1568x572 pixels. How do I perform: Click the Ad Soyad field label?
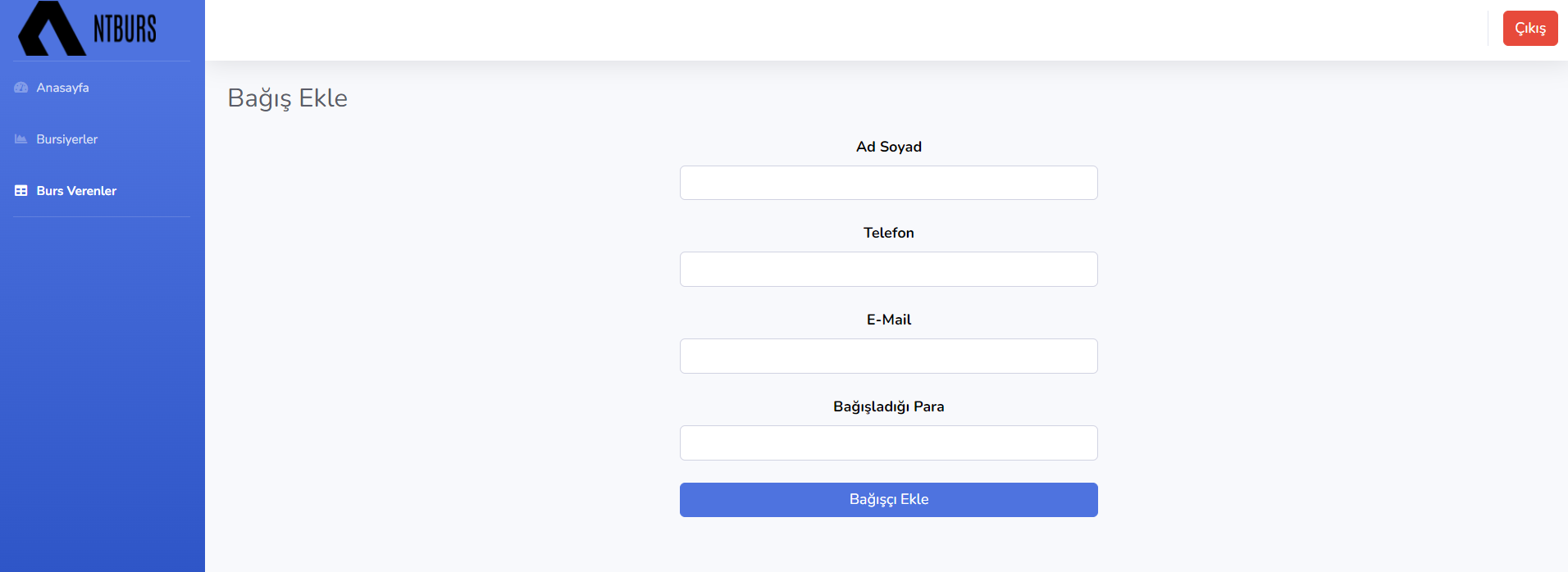point(888,147)
